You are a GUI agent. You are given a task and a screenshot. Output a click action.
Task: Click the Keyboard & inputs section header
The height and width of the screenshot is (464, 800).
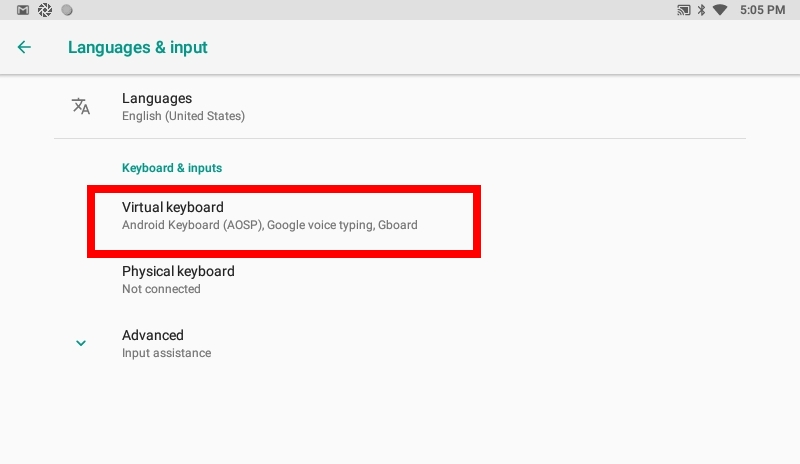(x=172, y=168)
